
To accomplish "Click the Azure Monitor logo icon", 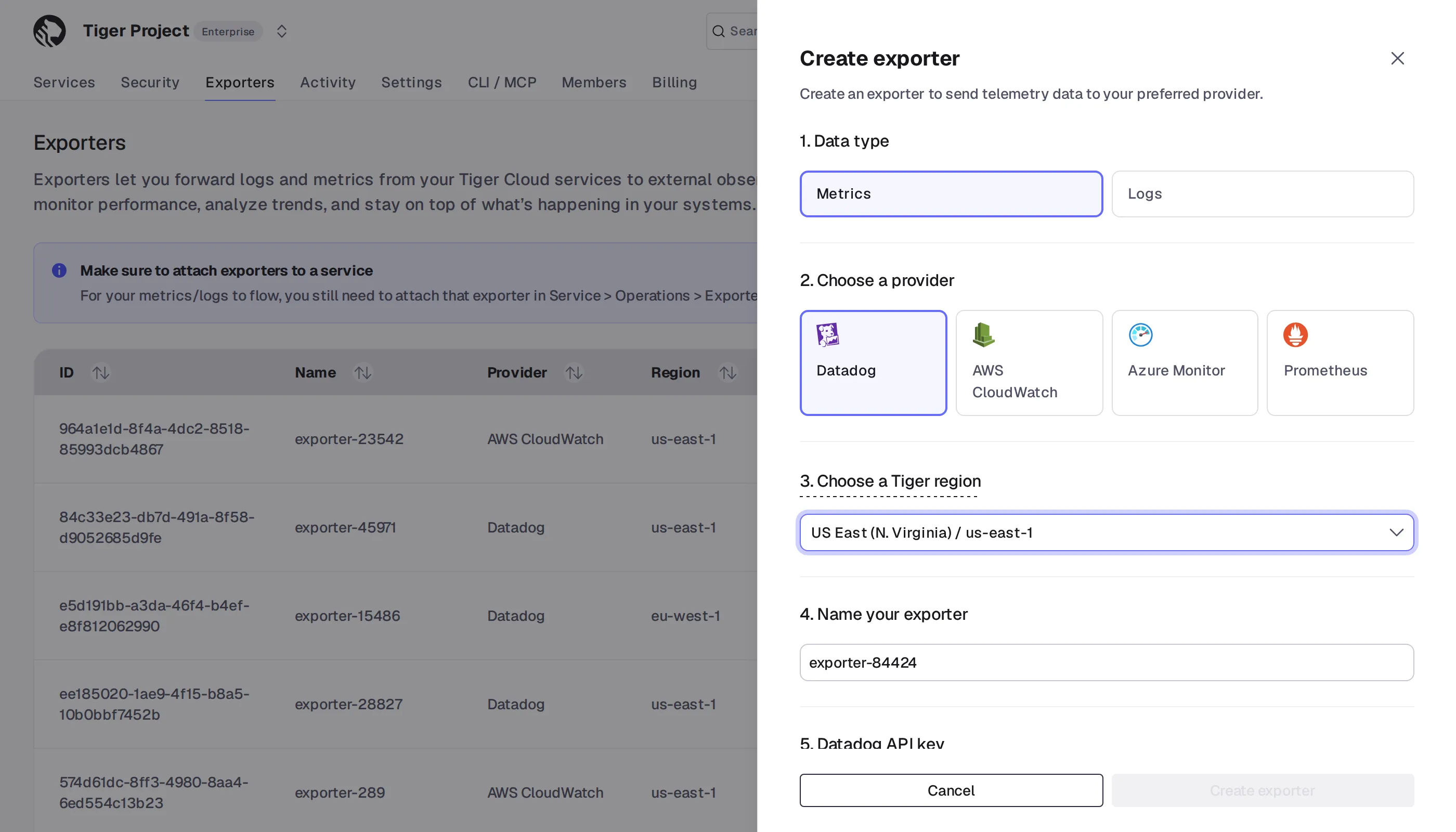I will [1140, 335].
